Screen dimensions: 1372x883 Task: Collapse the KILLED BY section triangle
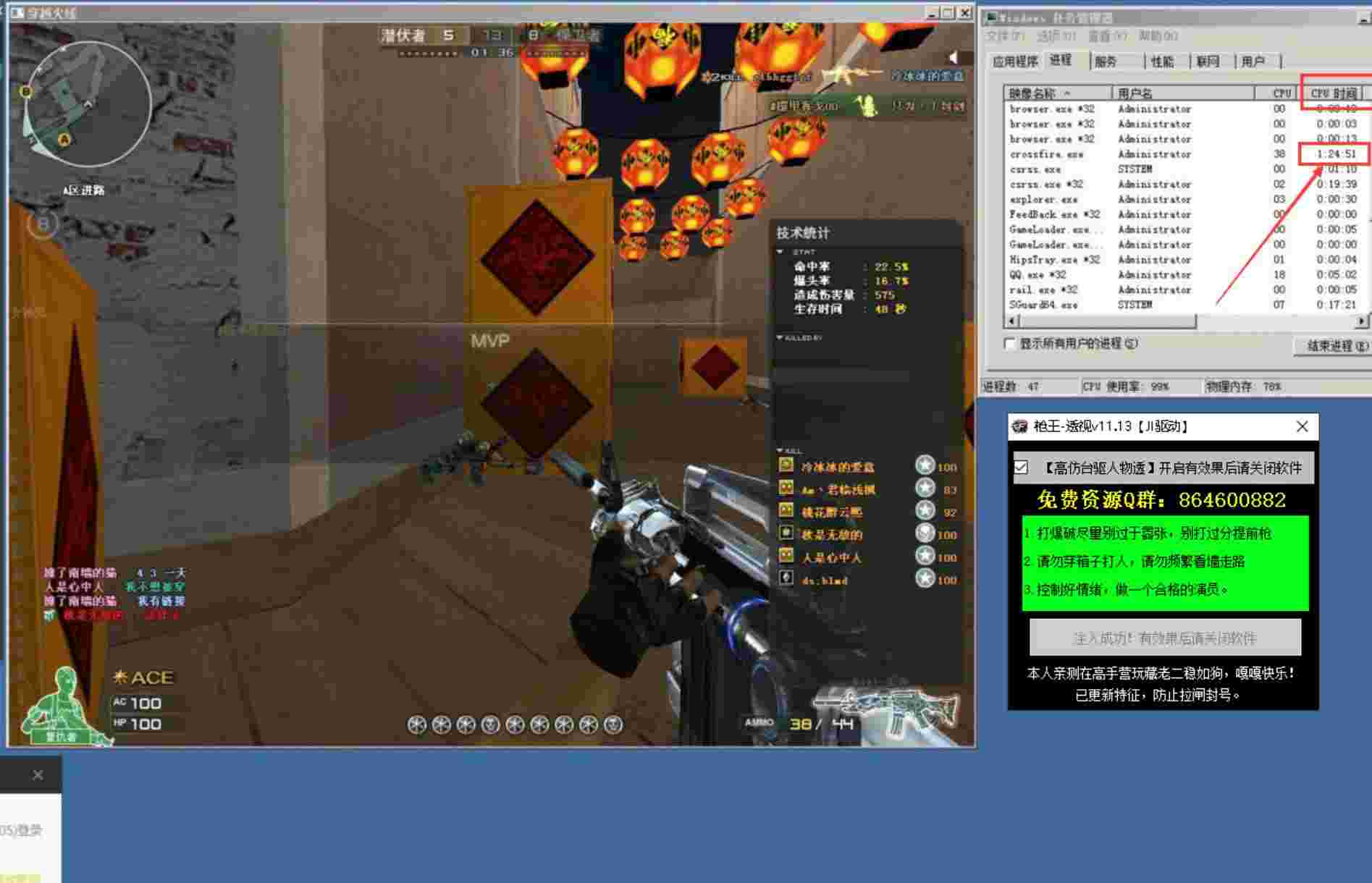click(780, 337)
